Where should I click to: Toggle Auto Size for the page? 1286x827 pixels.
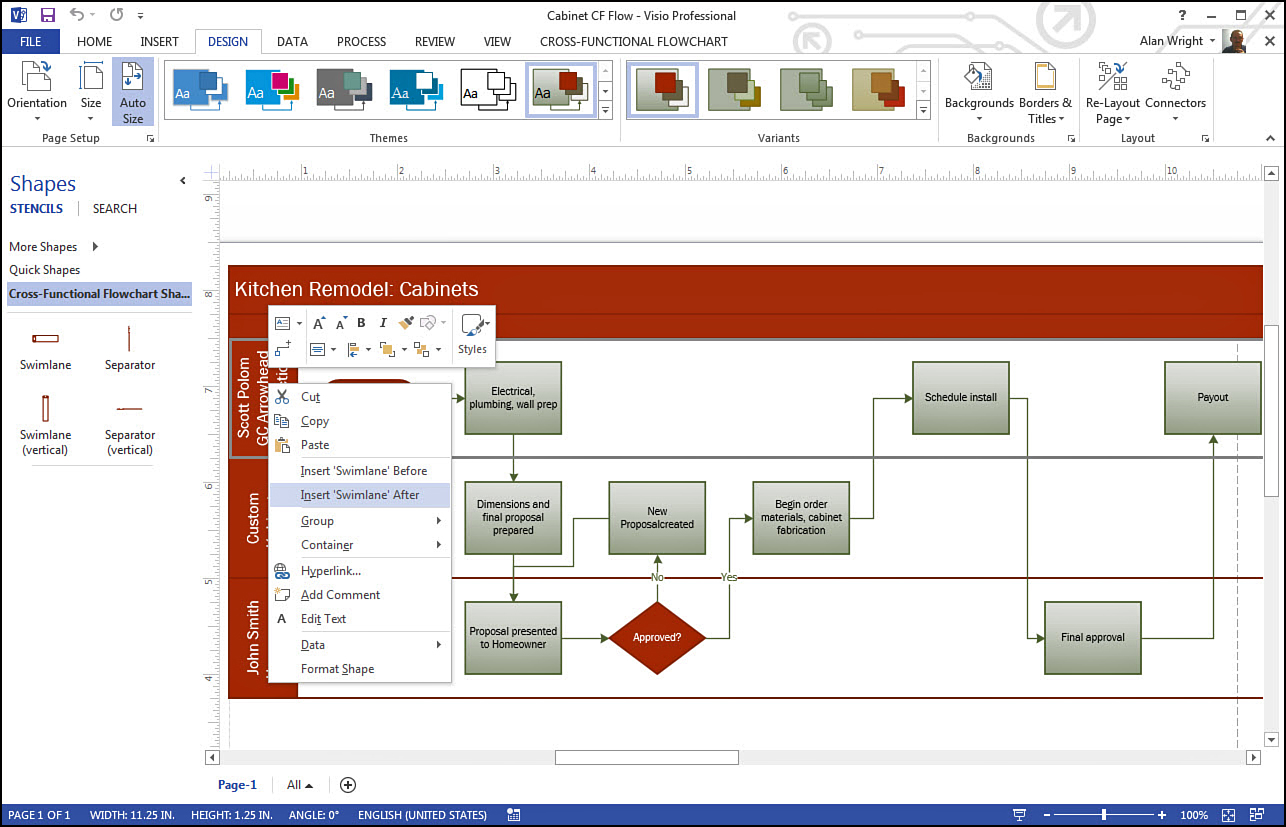click(133, 92)
